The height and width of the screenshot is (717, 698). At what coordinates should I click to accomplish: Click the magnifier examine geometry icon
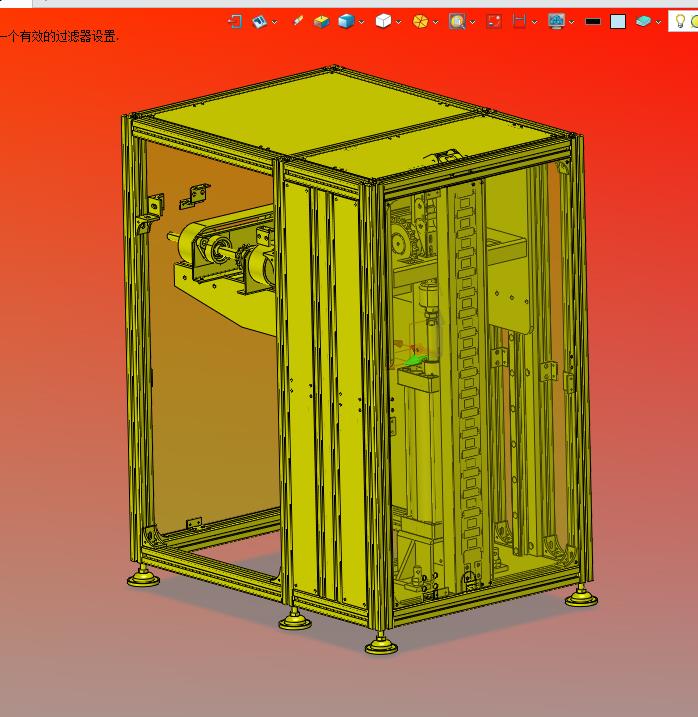(457, 21)
